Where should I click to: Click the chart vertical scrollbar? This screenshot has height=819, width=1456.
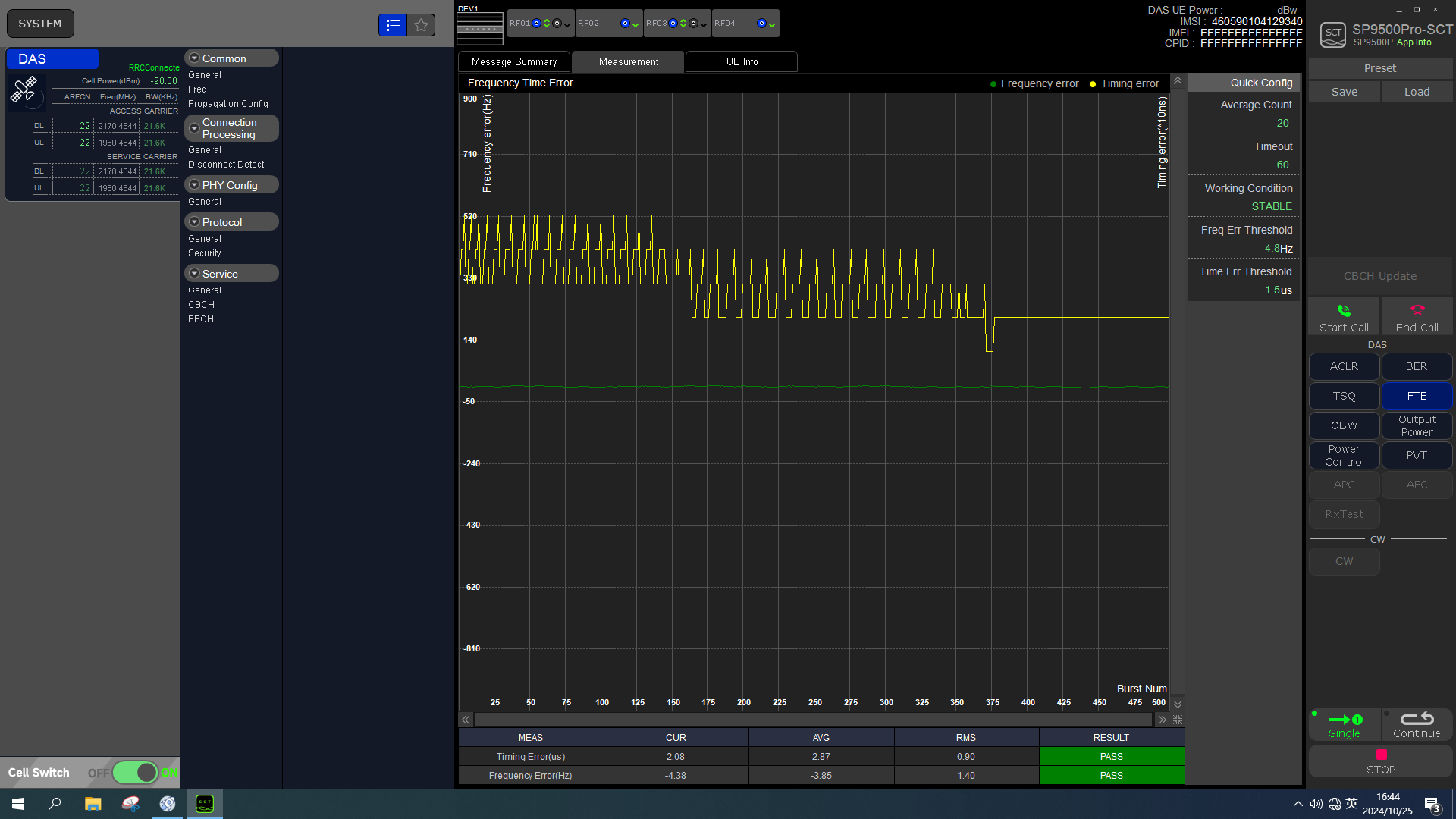pyautogui.click(x=1178, y=392)
